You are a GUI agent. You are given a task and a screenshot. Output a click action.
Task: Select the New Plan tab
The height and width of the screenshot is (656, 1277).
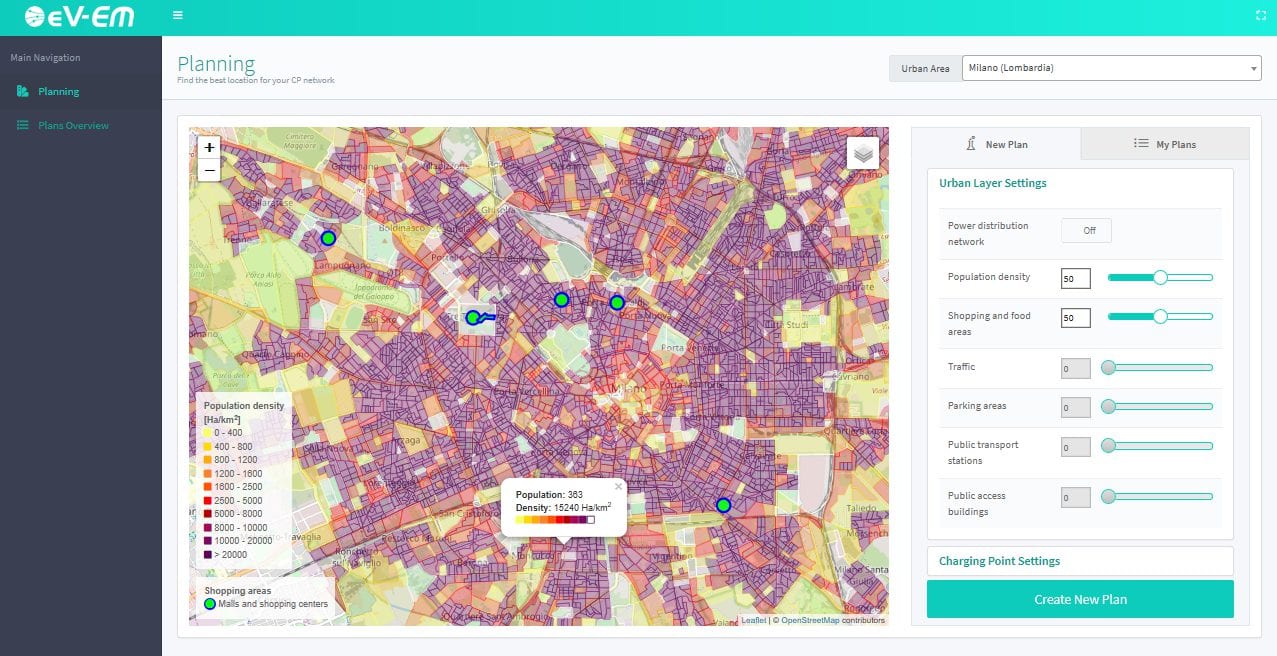tap(996, 144)
